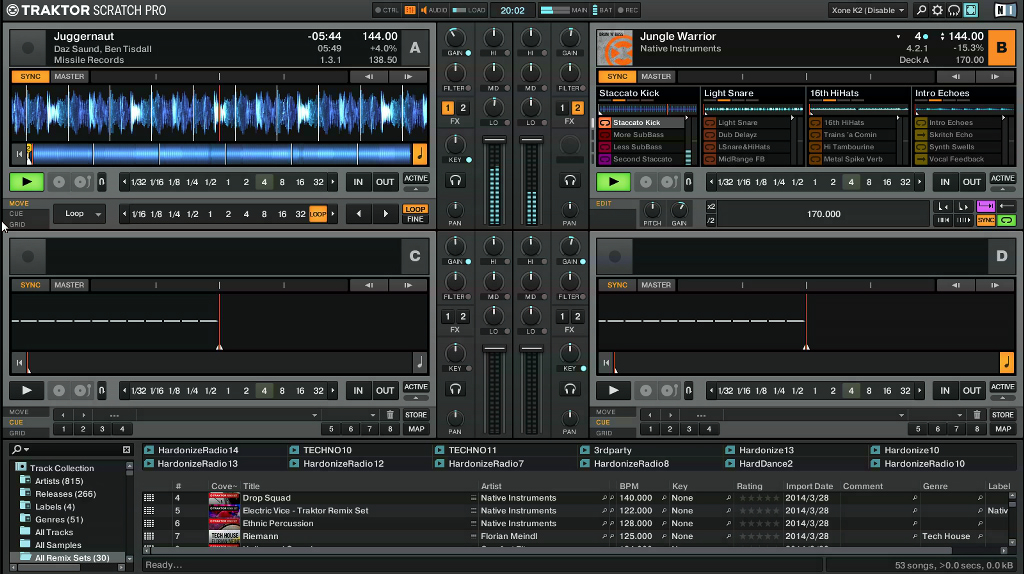Image resolution: width=1024 pixels, height=574 pixels.
Task: Click the Staccato Kick sample cell icon
Action: tap(605, 123)
